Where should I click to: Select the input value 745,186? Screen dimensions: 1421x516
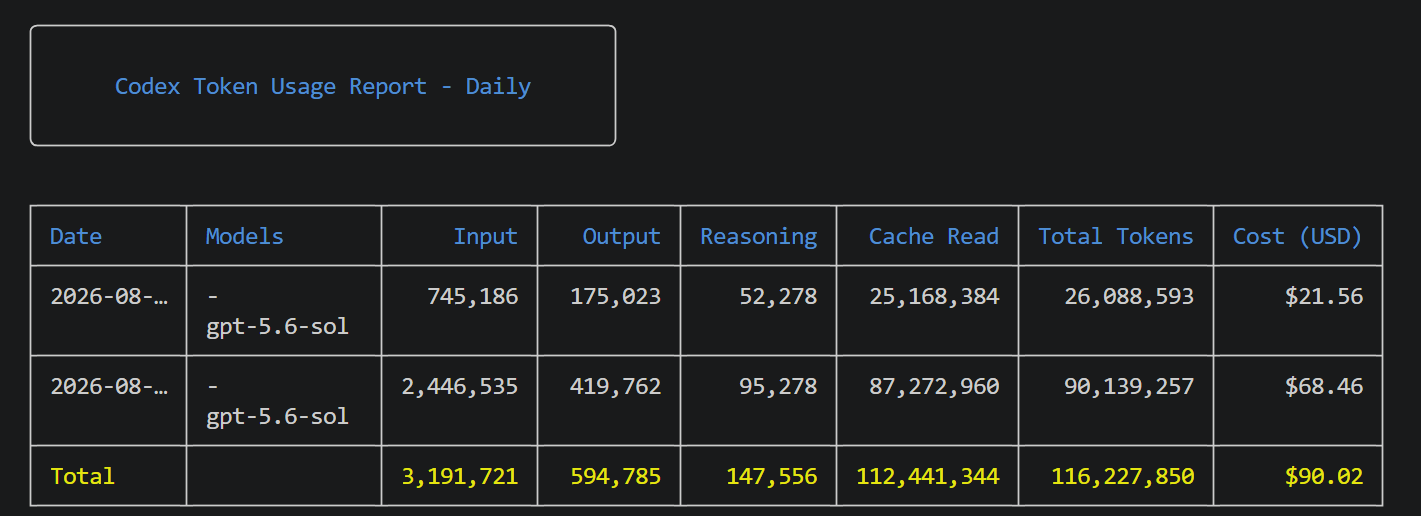472,296
